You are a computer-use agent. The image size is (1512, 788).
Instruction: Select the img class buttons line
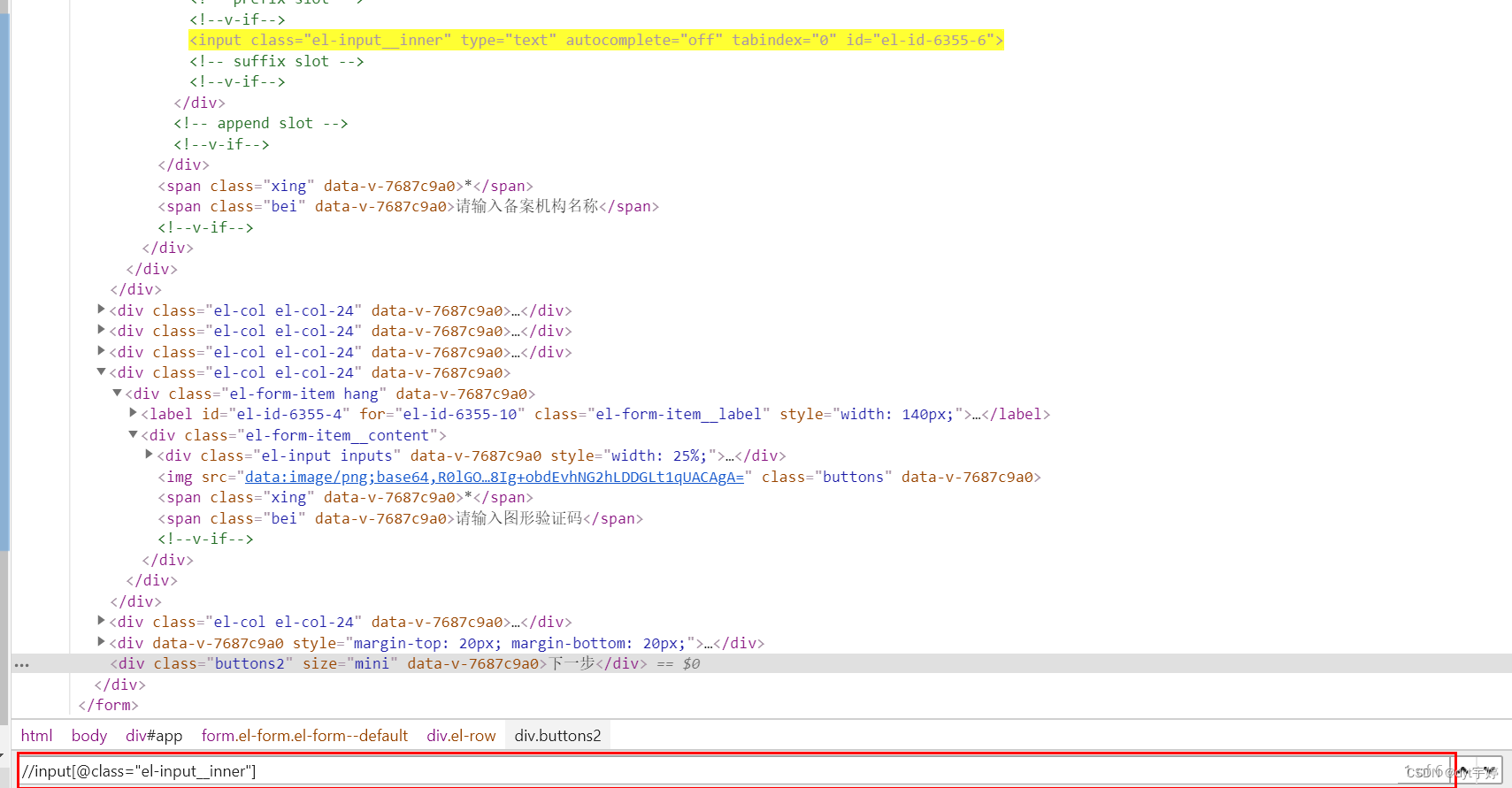(x=599, y=477)
